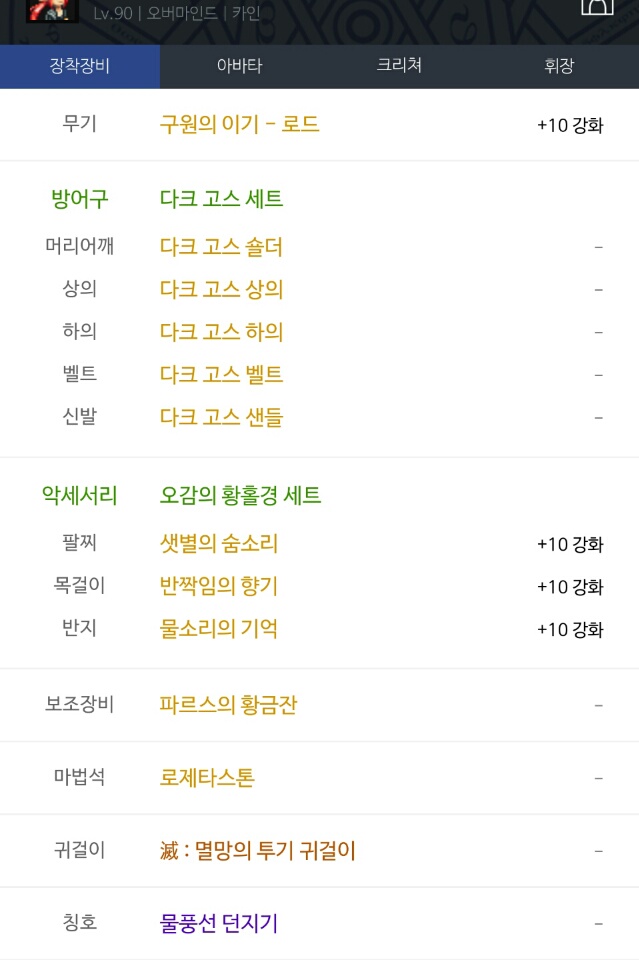Open the 크리쳐 tab
The width and height of the screenshot is (639, 960).
point(399,66)
